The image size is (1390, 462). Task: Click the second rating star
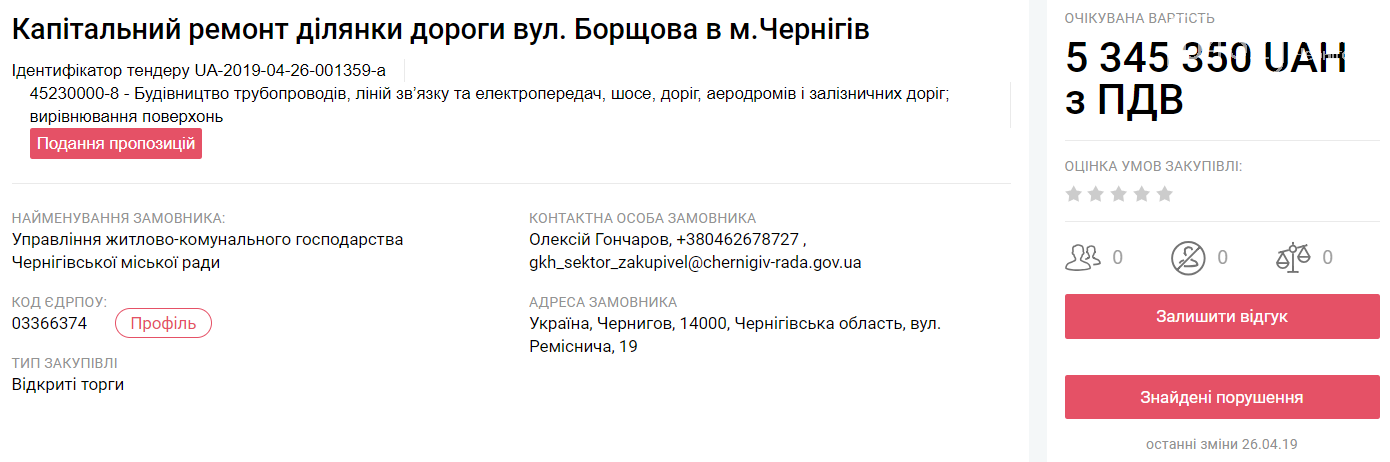[1096, 194]
